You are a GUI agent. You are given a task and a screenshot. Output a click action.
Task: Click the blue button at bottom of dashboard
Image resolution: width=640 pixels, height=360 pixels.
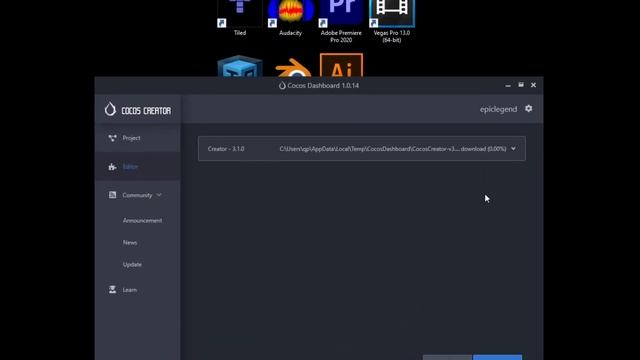[x=498, y=357]
